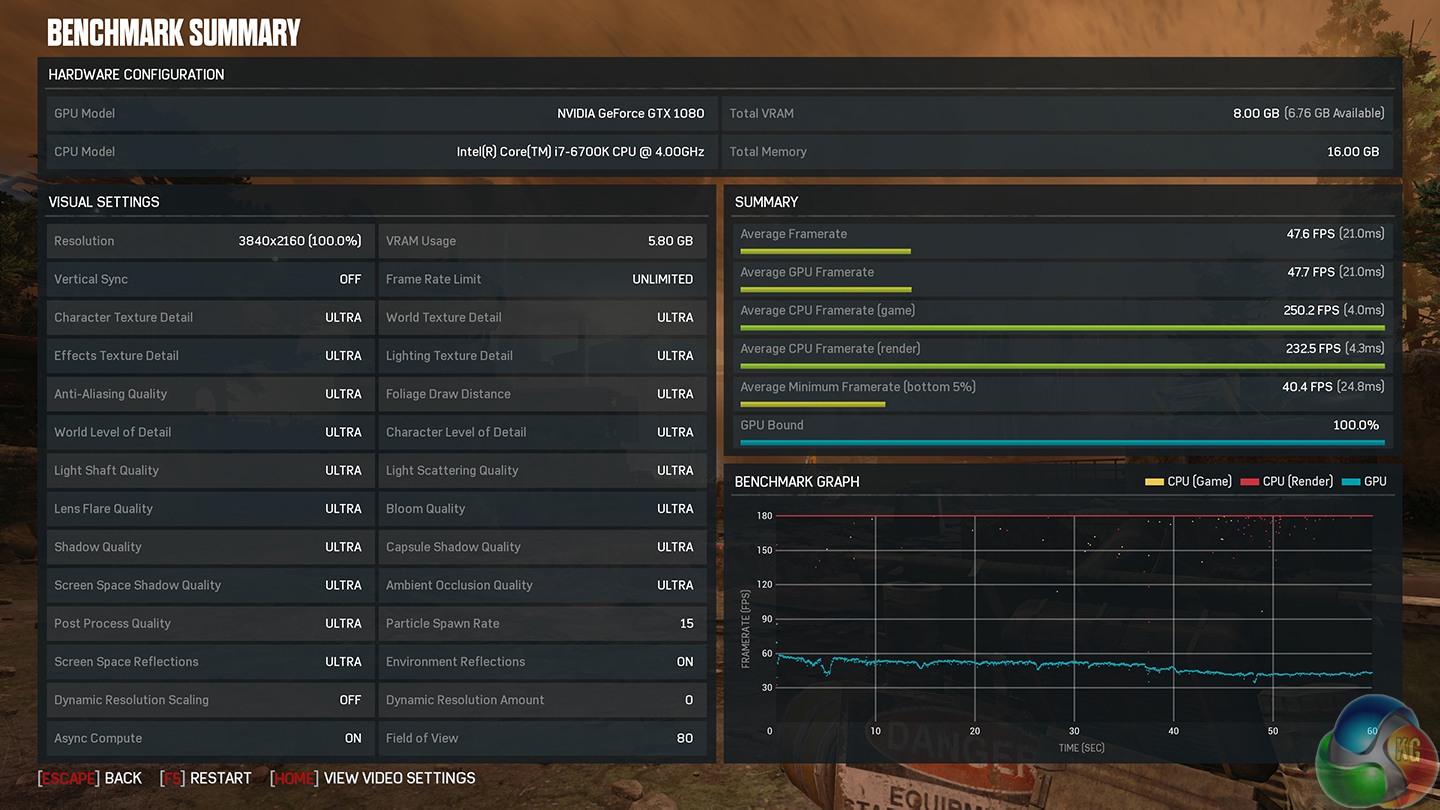Viewport: 1440px width, 810px height.
Task: Click the [HOME] key hint
Action: [x=294, y=778]
